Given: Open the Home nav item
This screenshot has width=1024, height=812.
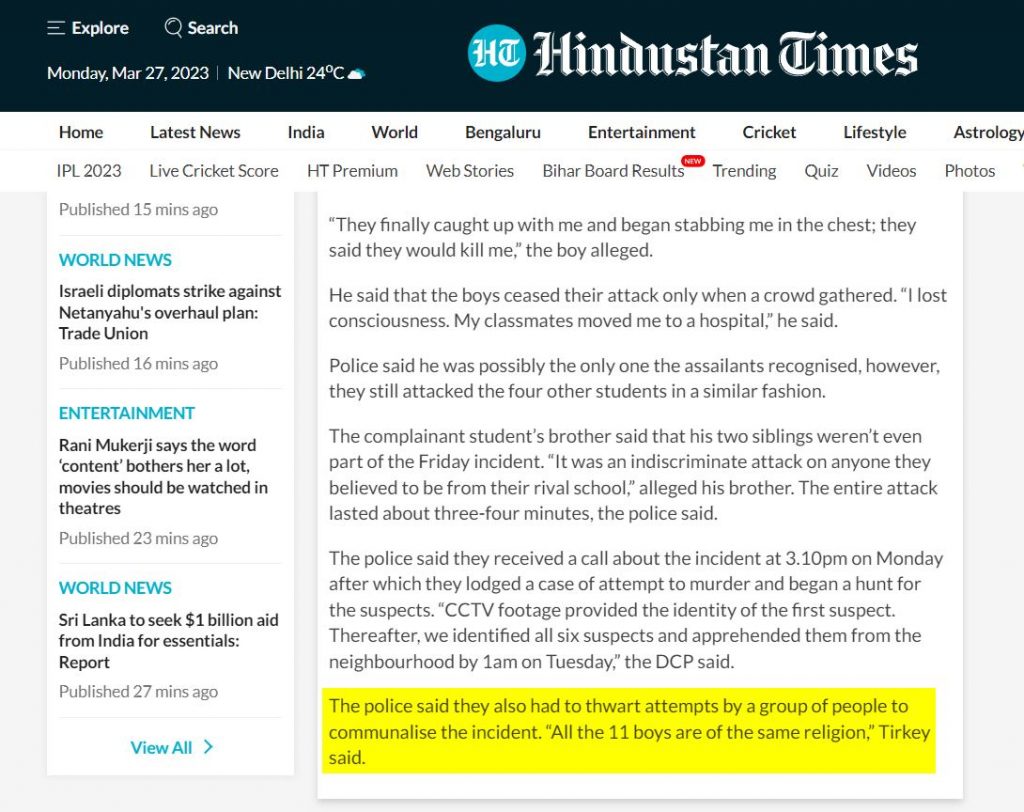Looking at the screenshot, I should point(81,132).
